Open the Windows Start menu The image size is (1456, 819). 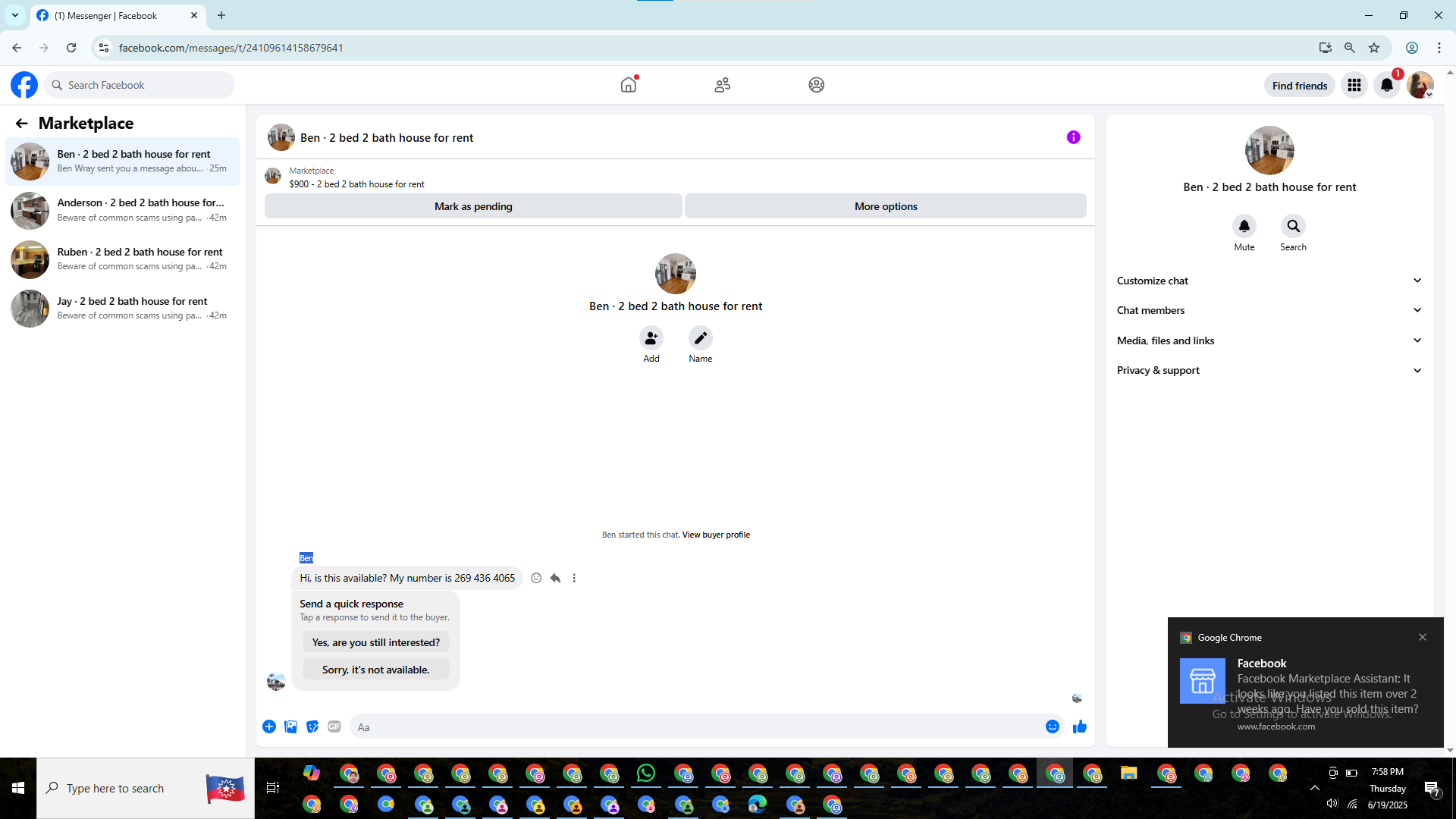18,788
